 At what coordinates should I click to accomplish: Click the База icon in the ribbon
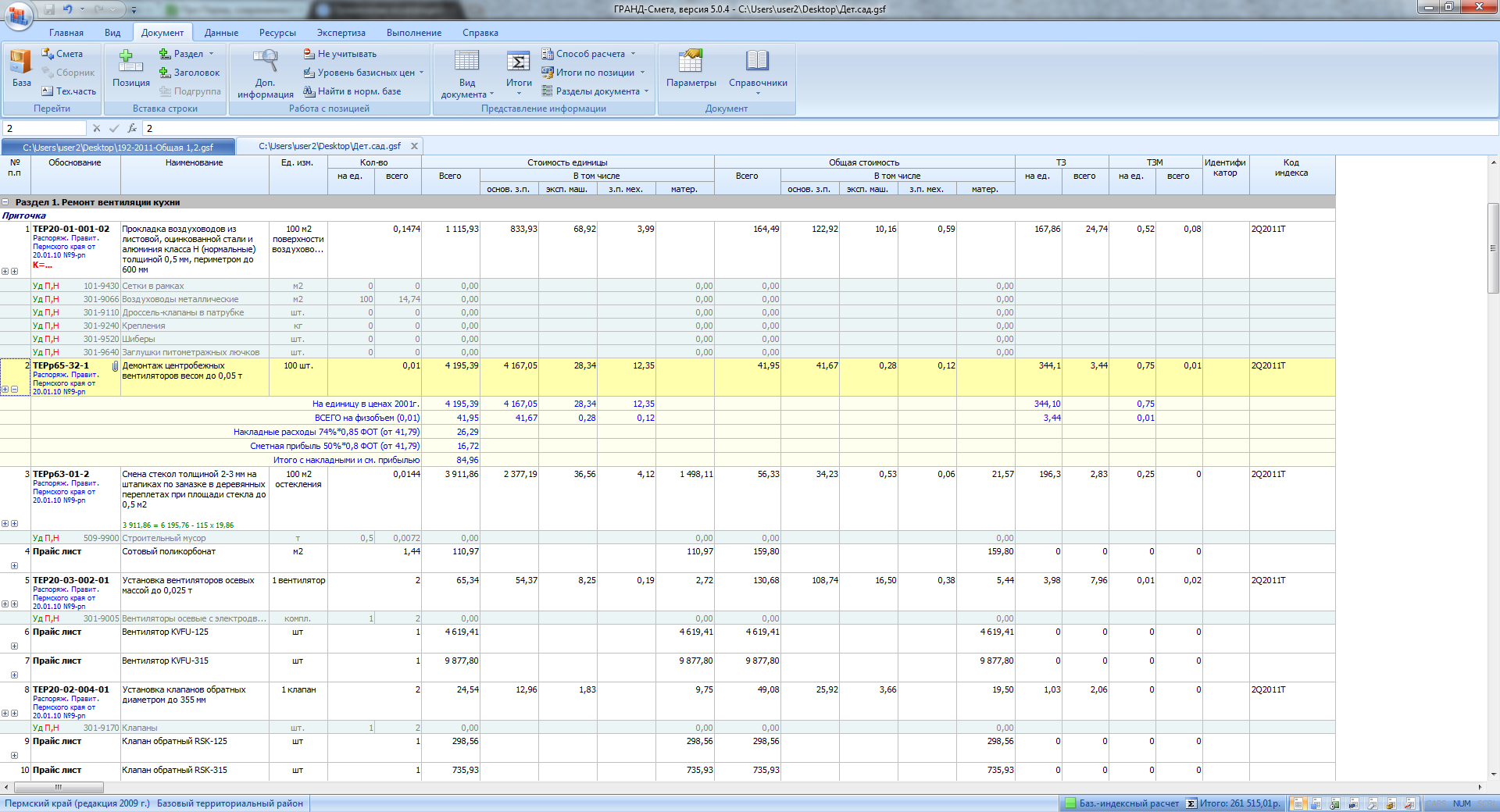[x=21, y=67]
